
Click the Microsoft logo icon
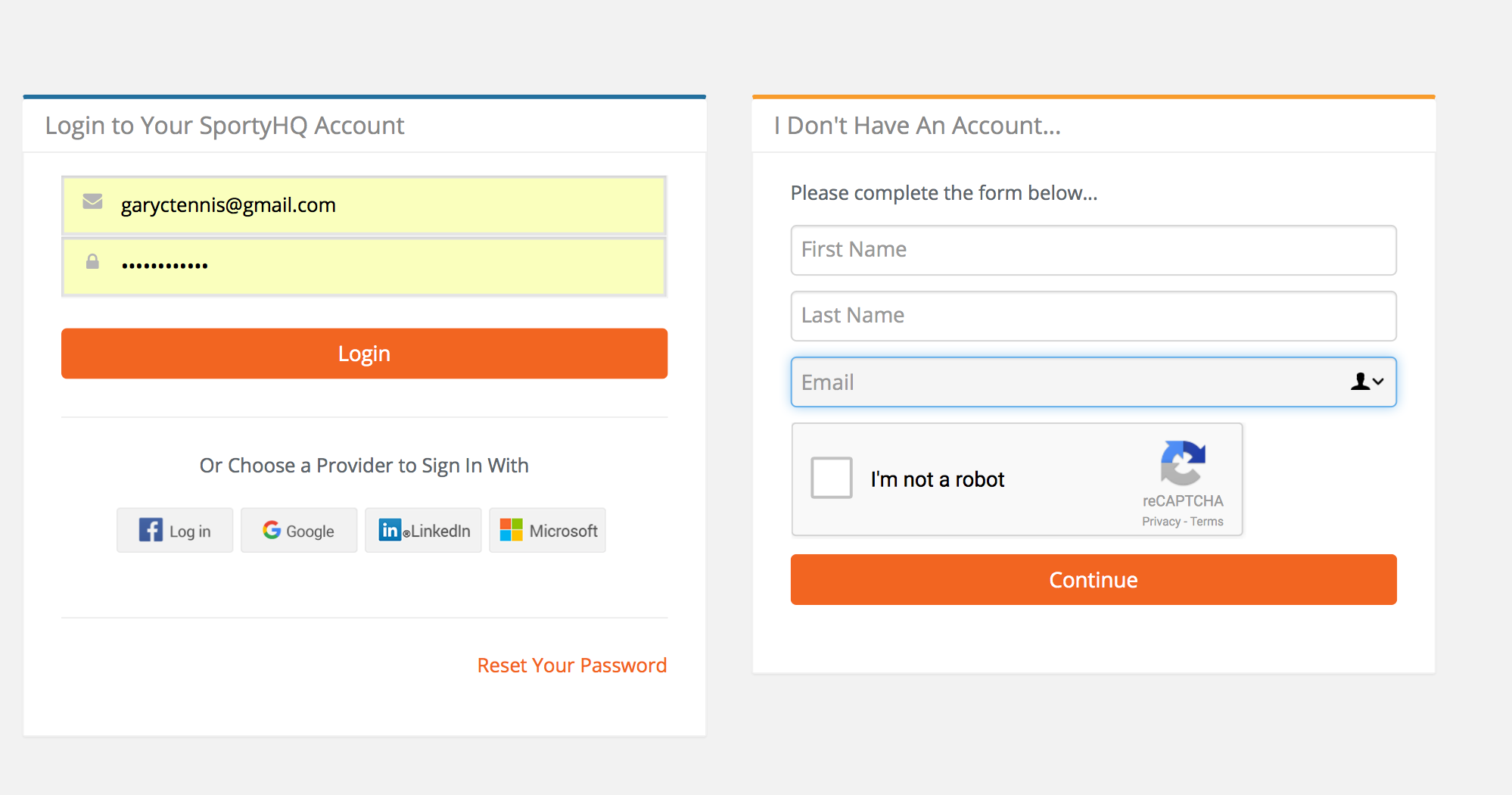point(512,530)
